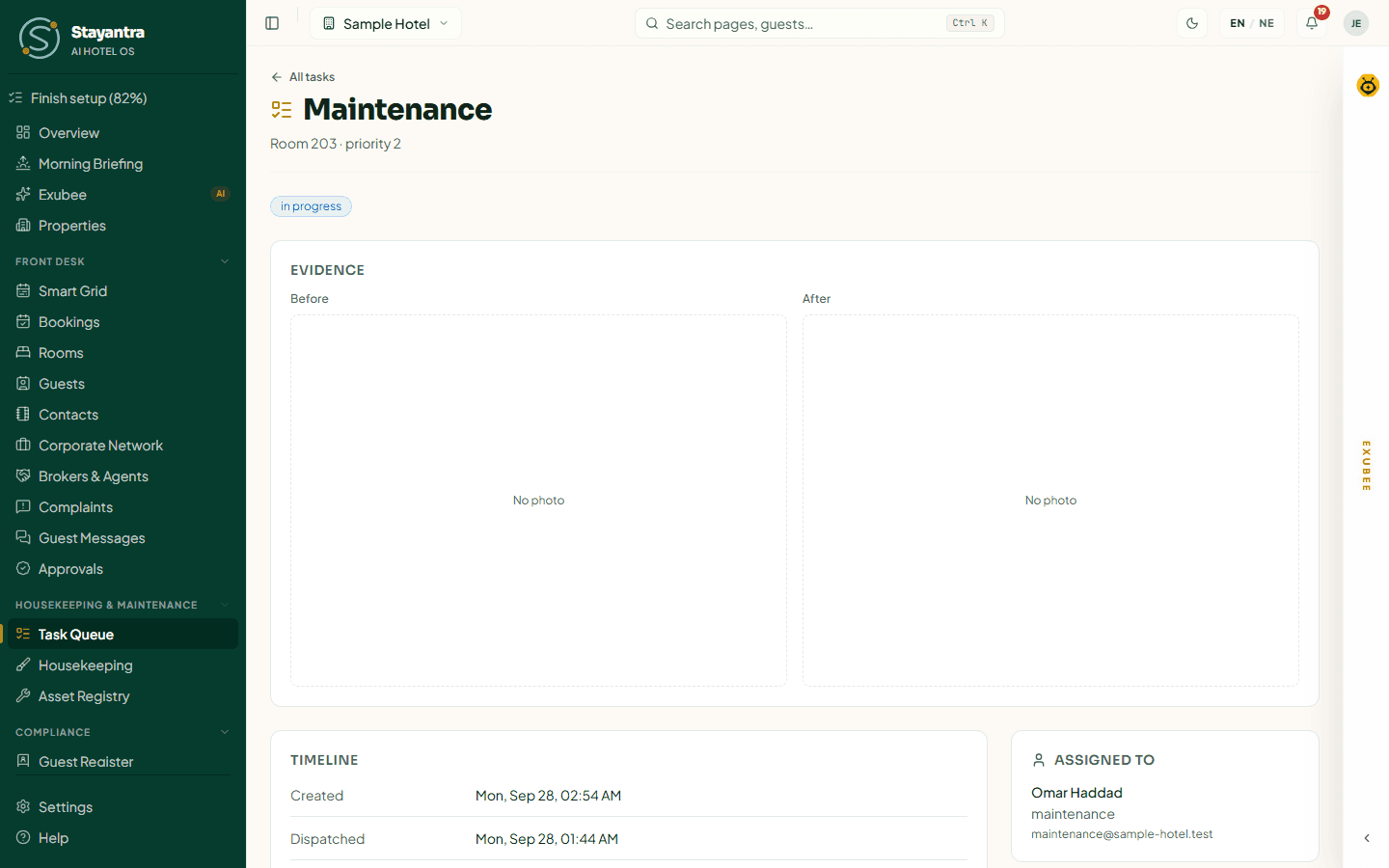Screen dimensions: 1389x868
Task: Click the Rooms bed icon
Action: [x=23, y=353]
